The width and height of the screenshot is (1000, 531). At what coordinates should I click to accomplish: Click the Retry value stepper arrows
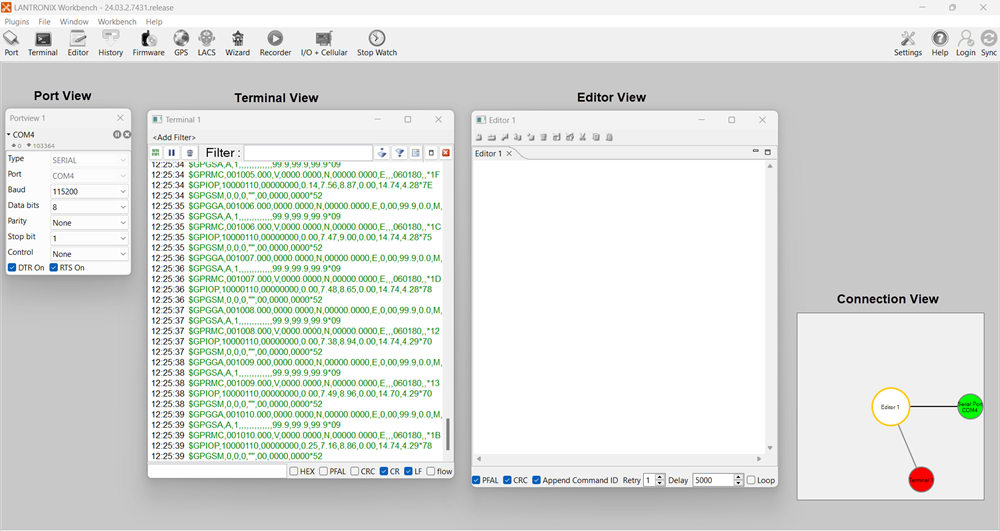point(660,480)
